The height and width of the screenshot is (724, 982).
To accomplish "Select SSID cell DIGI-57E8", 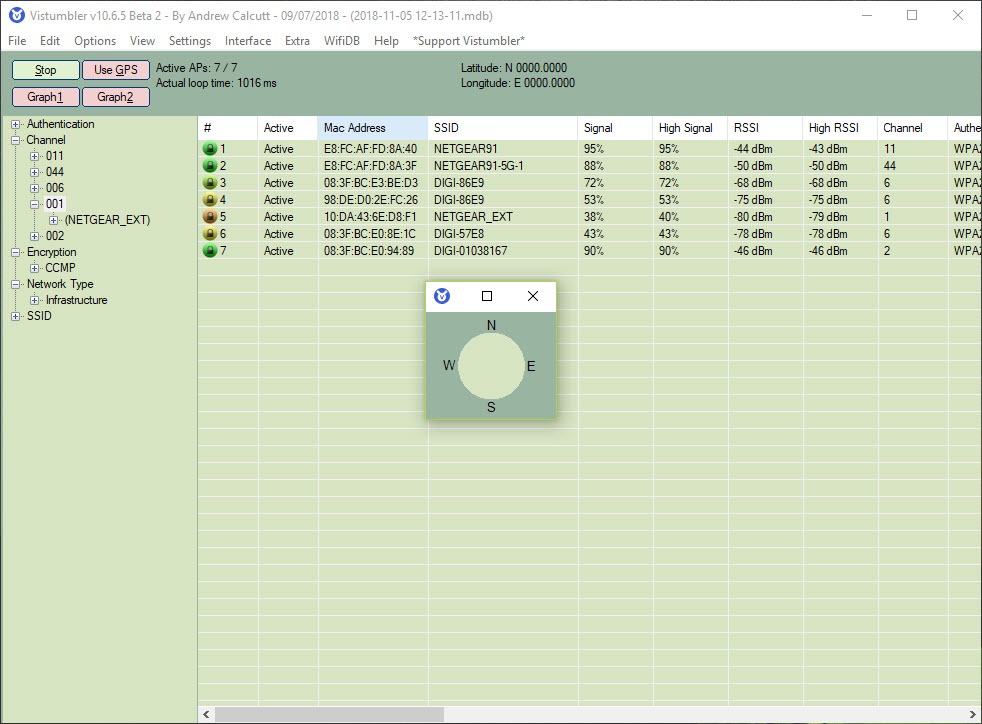I will (x=458, y=234).
